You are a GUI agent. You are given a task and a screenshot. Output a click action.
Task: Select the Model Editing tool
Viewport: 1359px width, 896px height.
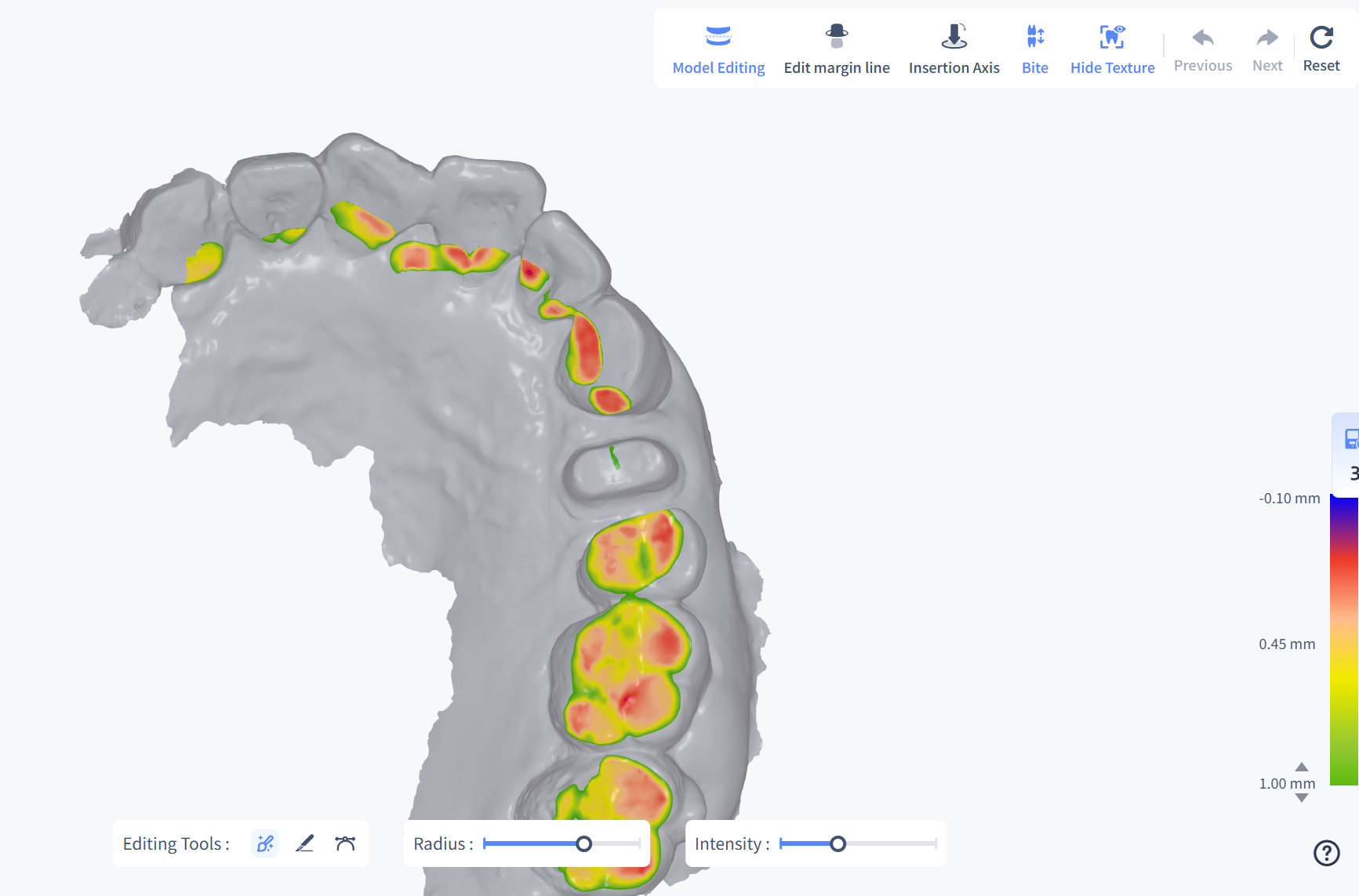718,50
